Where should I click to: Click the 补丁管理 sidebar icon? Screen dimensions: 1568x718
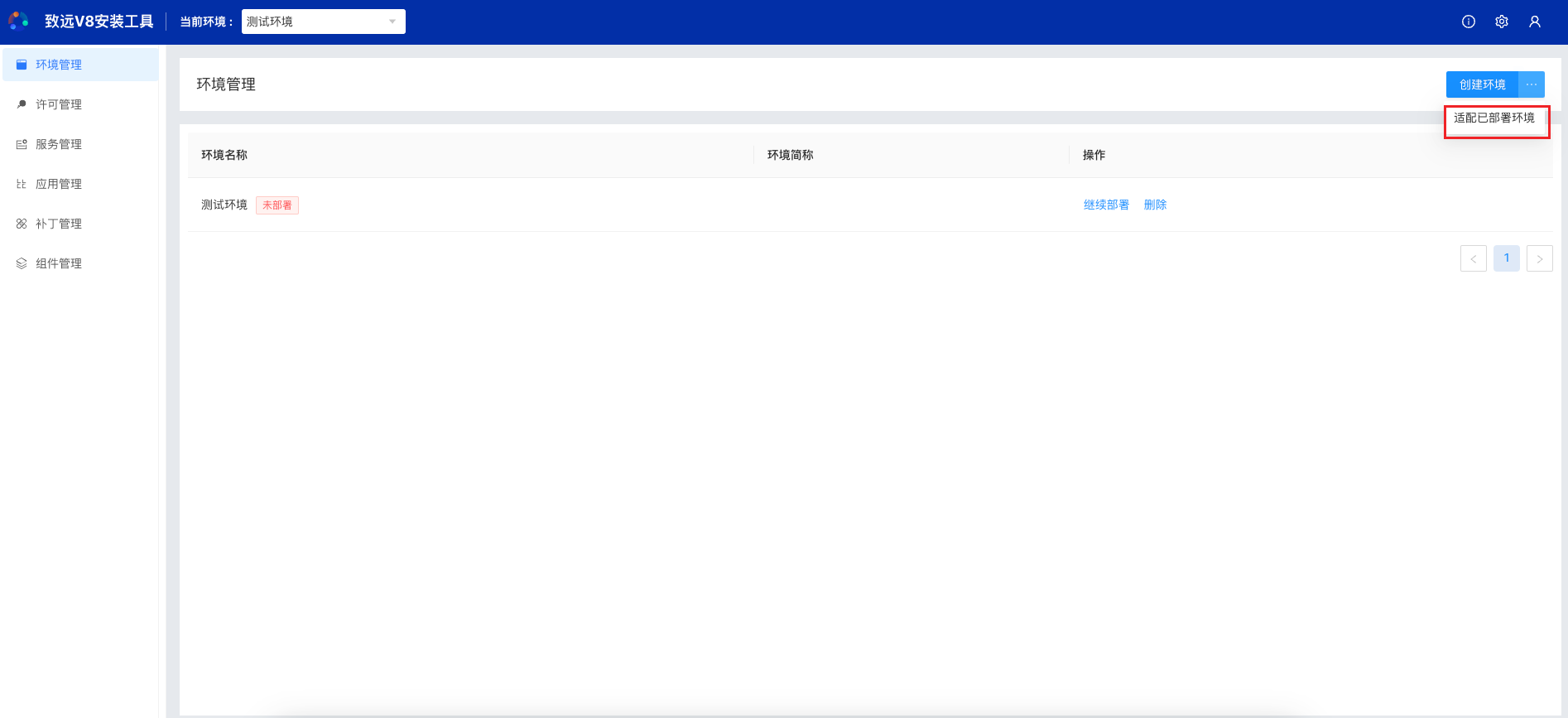click(22, 224)
